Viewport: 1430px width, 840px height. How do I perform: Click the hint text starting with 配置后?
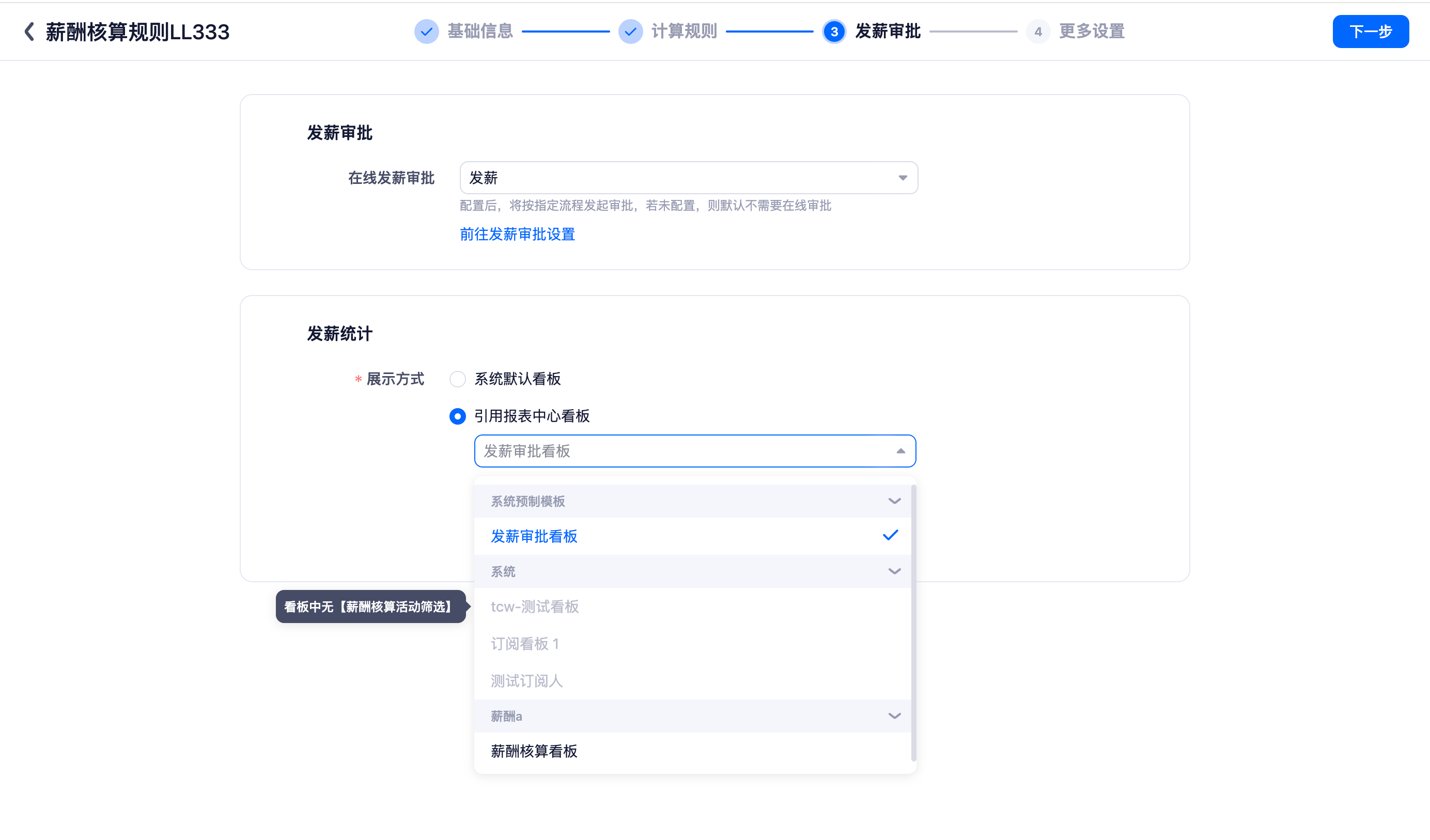645,206
